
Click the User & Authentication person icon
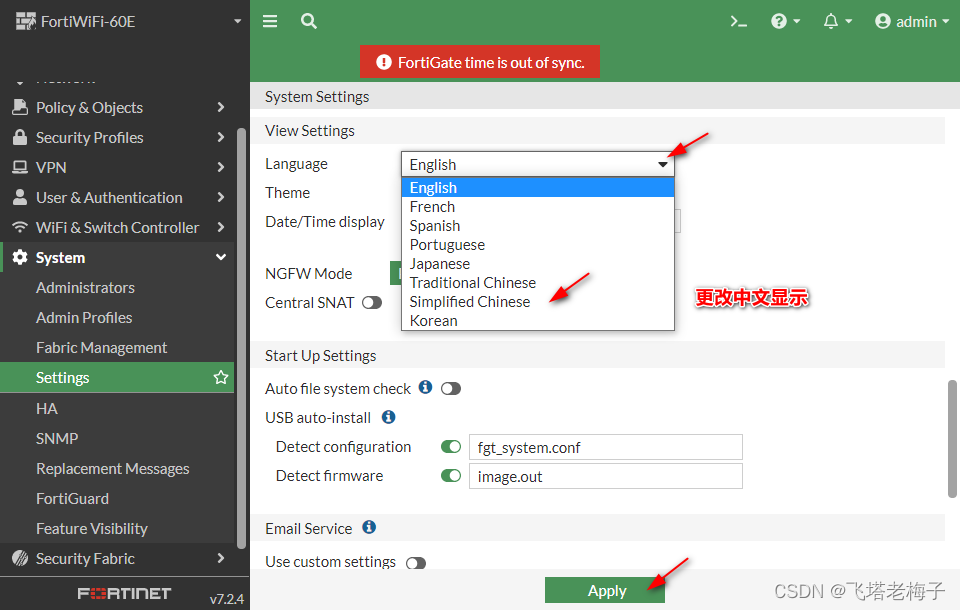pos(20,197)
